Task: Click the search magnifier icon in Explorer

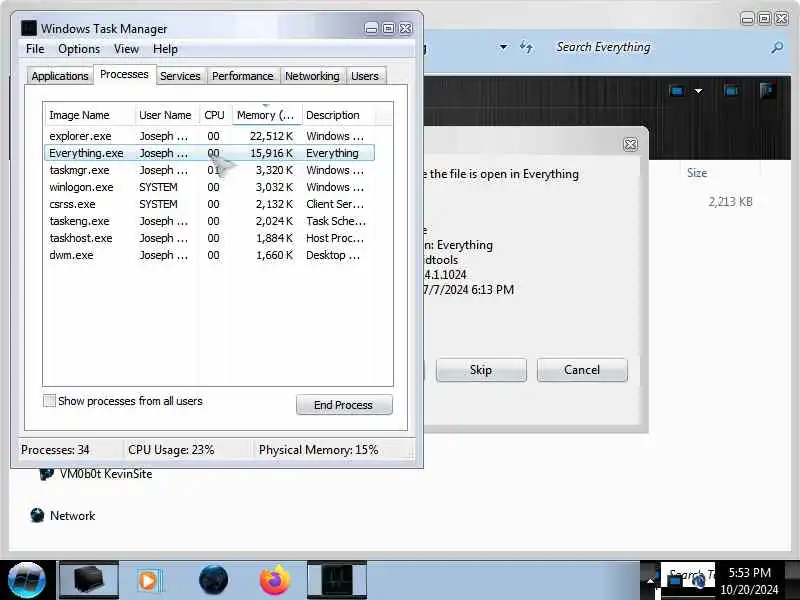Action: pos(777,47)
